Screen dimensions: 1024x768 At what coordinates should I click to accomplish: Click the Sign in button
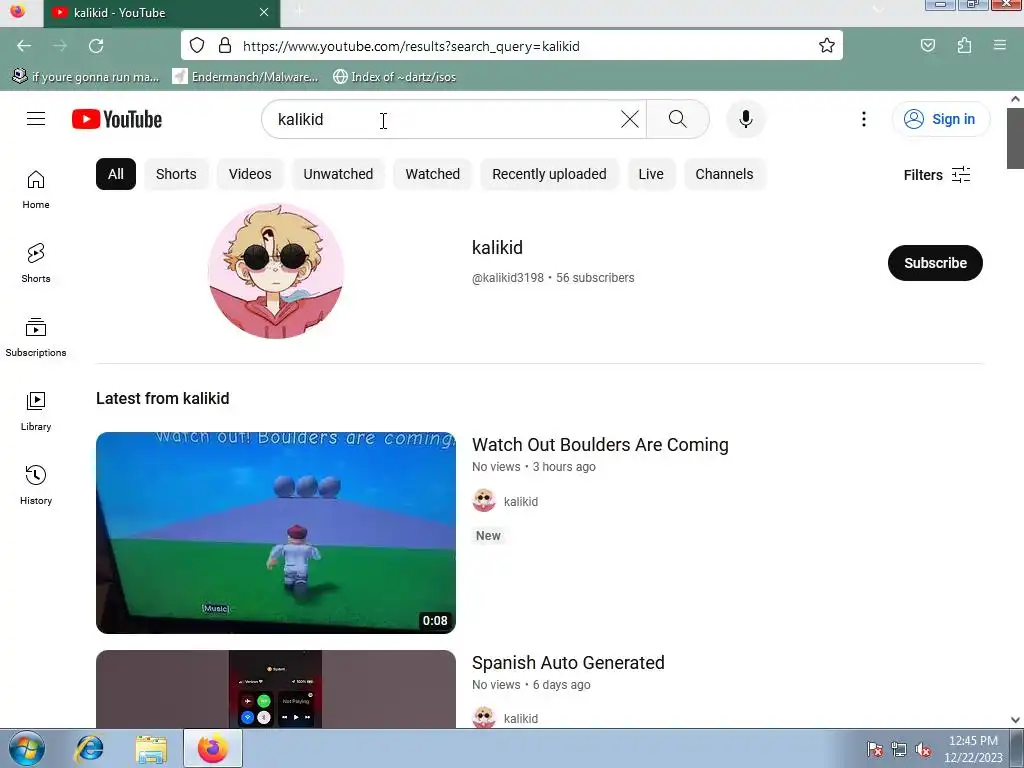point(940,119)
